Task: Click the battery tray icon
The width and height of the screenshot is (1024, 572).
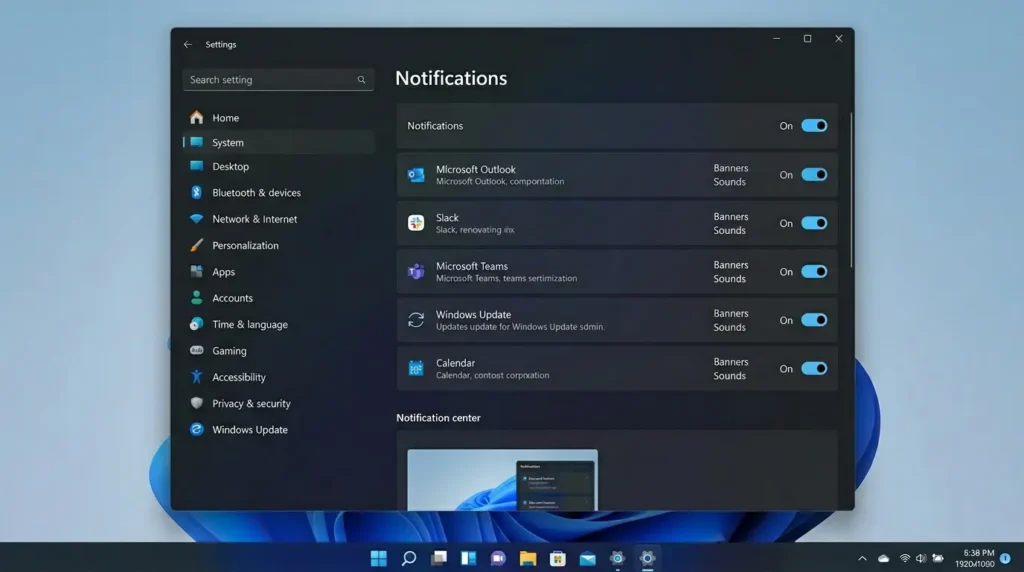Action: [938, 558]
